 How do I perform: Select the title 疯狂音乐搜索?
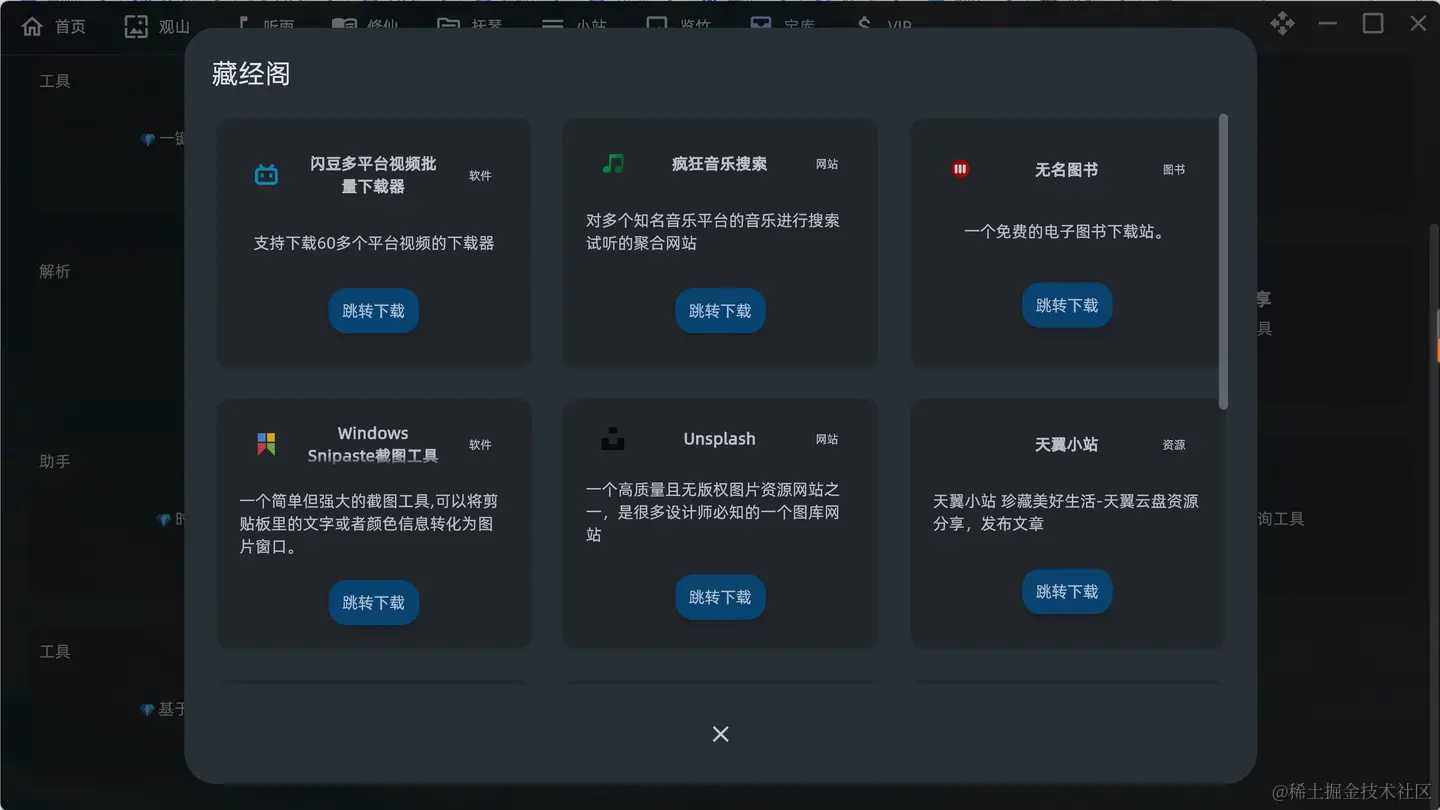(x=720, y=164)
